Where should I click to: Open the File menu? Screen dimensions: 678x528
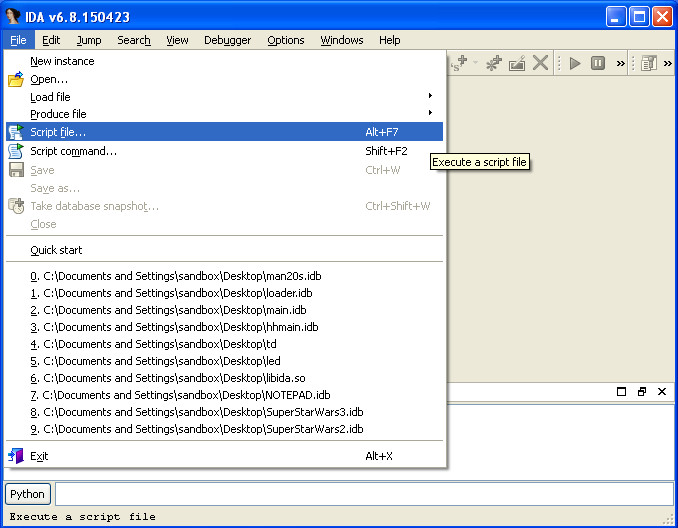[18, 40]
